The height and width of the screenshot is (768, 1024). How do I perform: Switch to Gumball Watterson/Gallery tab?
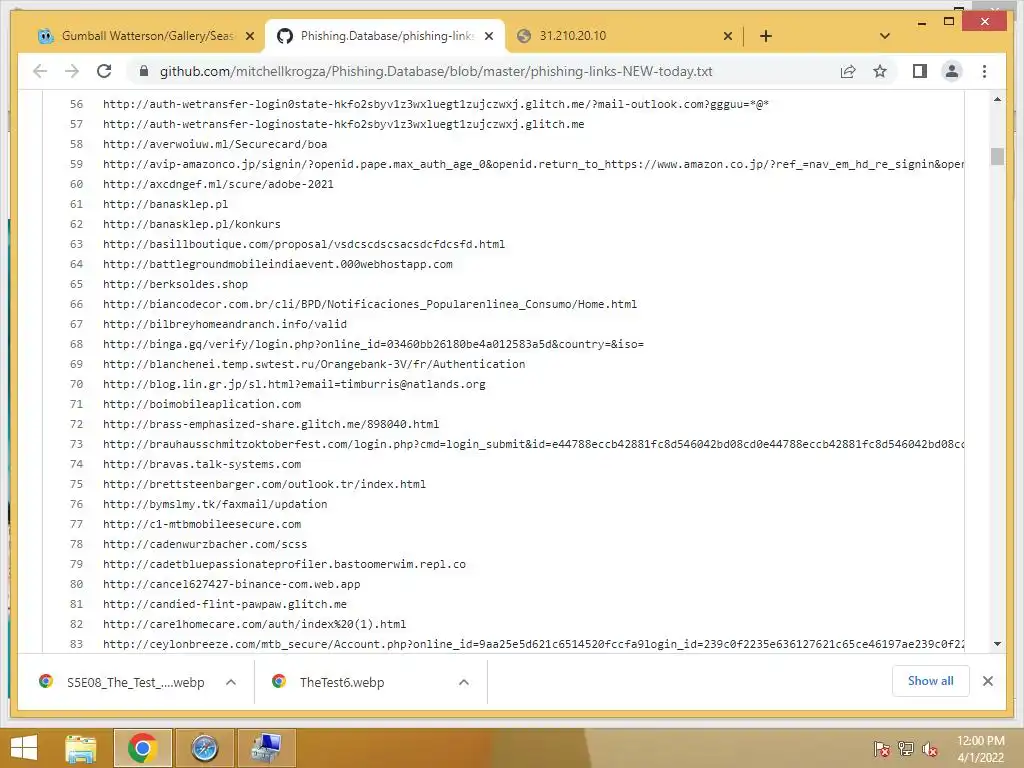[x=146, y=36]
